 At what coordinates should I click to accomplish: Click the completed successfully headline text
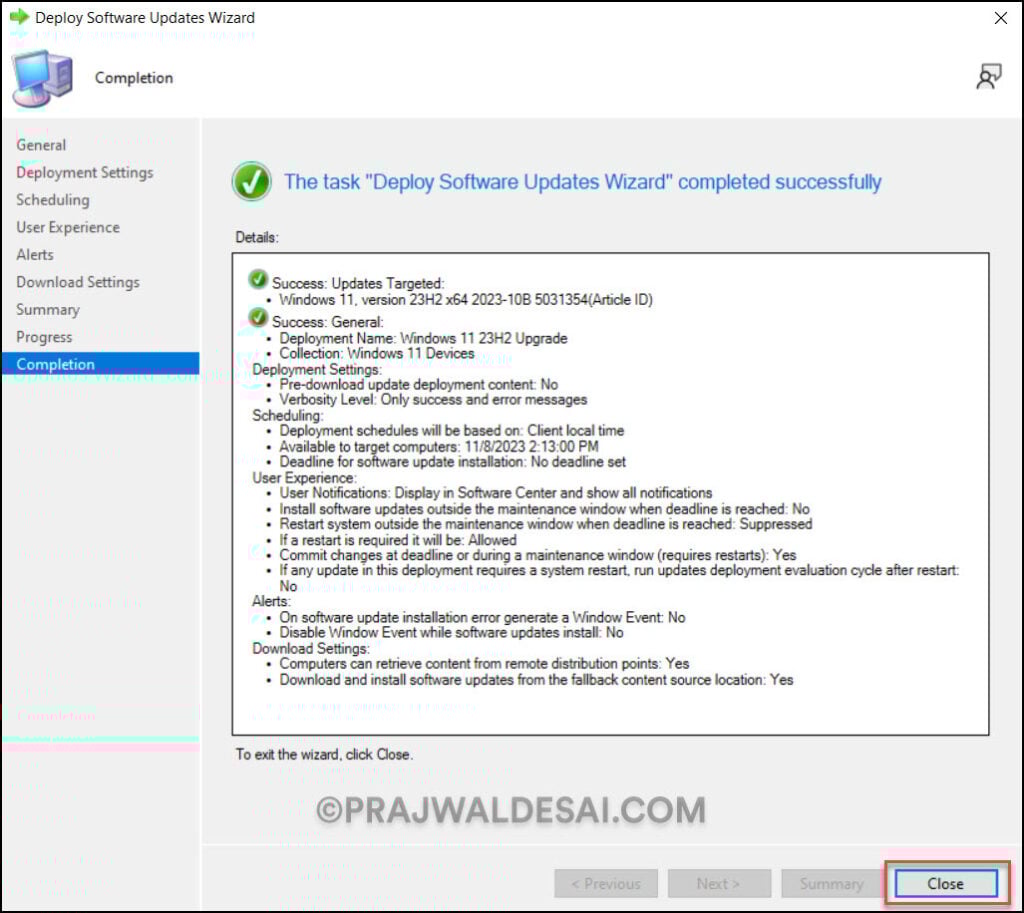pyautogui.click(x=583, y=182)
